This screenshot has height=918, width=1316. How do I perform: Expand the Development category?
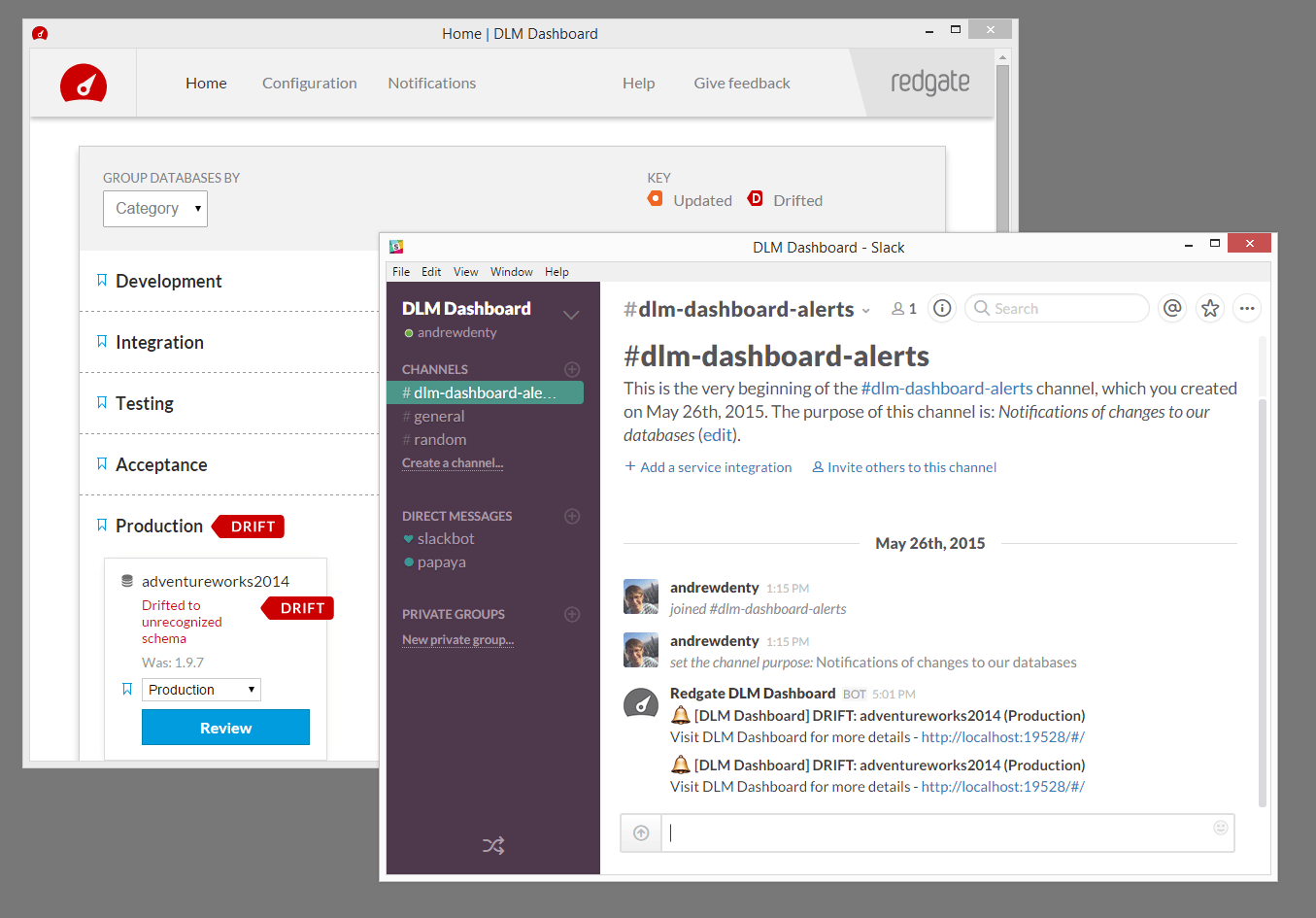[x=169, y=281]
